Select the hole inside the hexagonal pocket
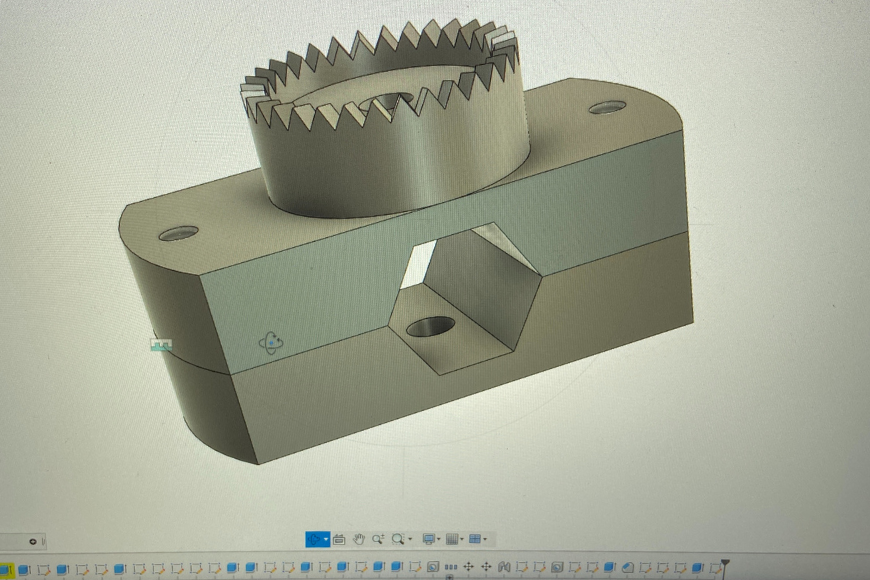 [x=431, y=326]
